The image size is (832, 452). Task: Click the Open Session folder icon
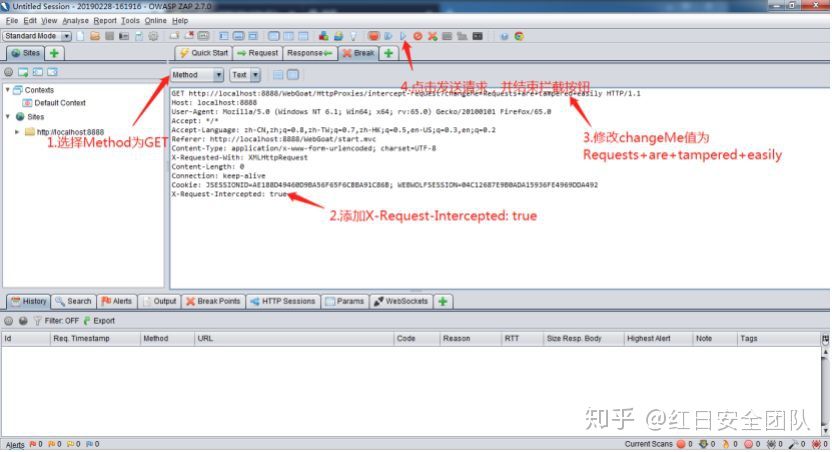95,36
